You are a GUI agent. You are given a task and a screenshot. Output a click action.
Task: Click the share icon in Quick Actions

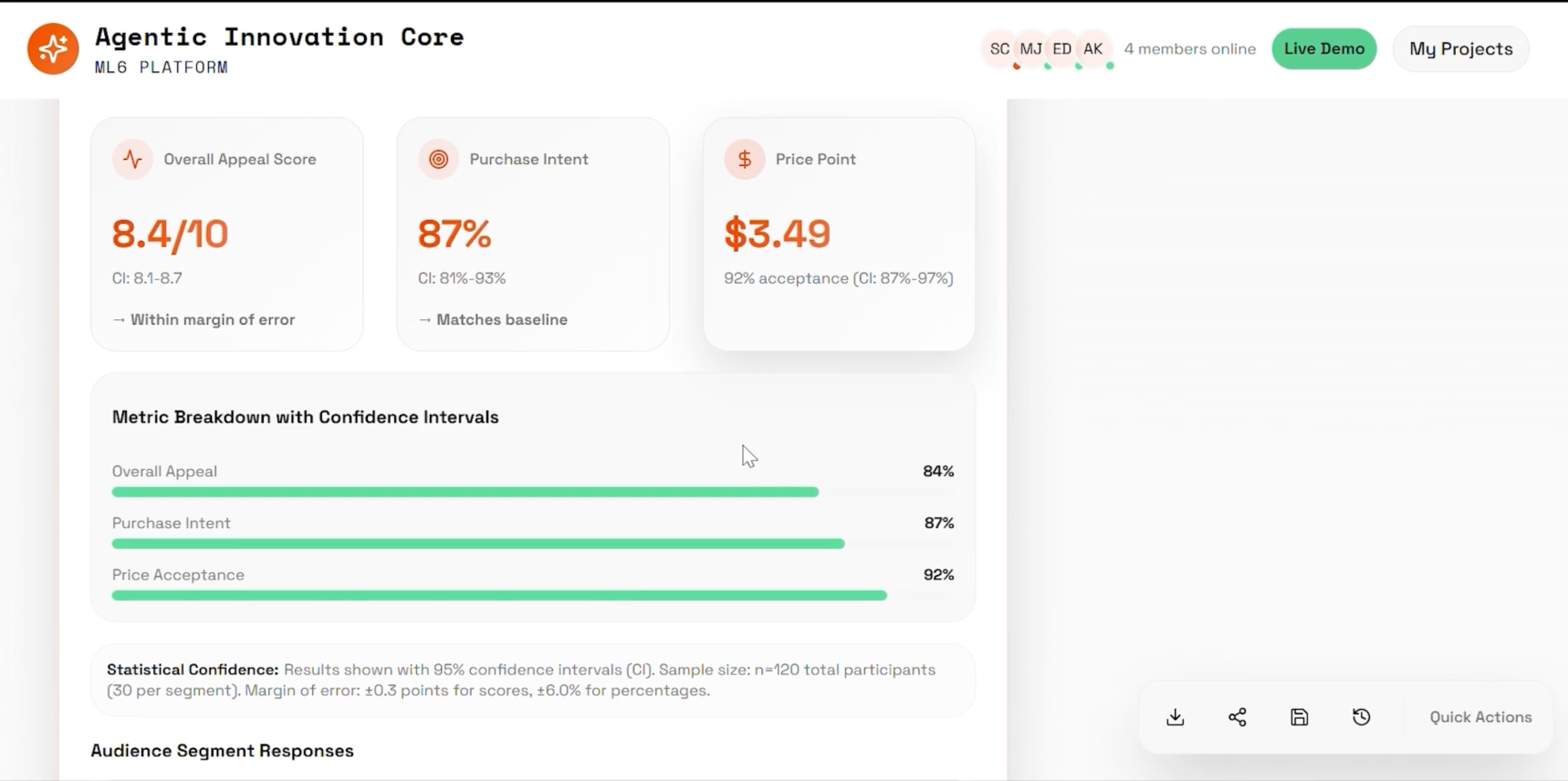click(1238, 717)
